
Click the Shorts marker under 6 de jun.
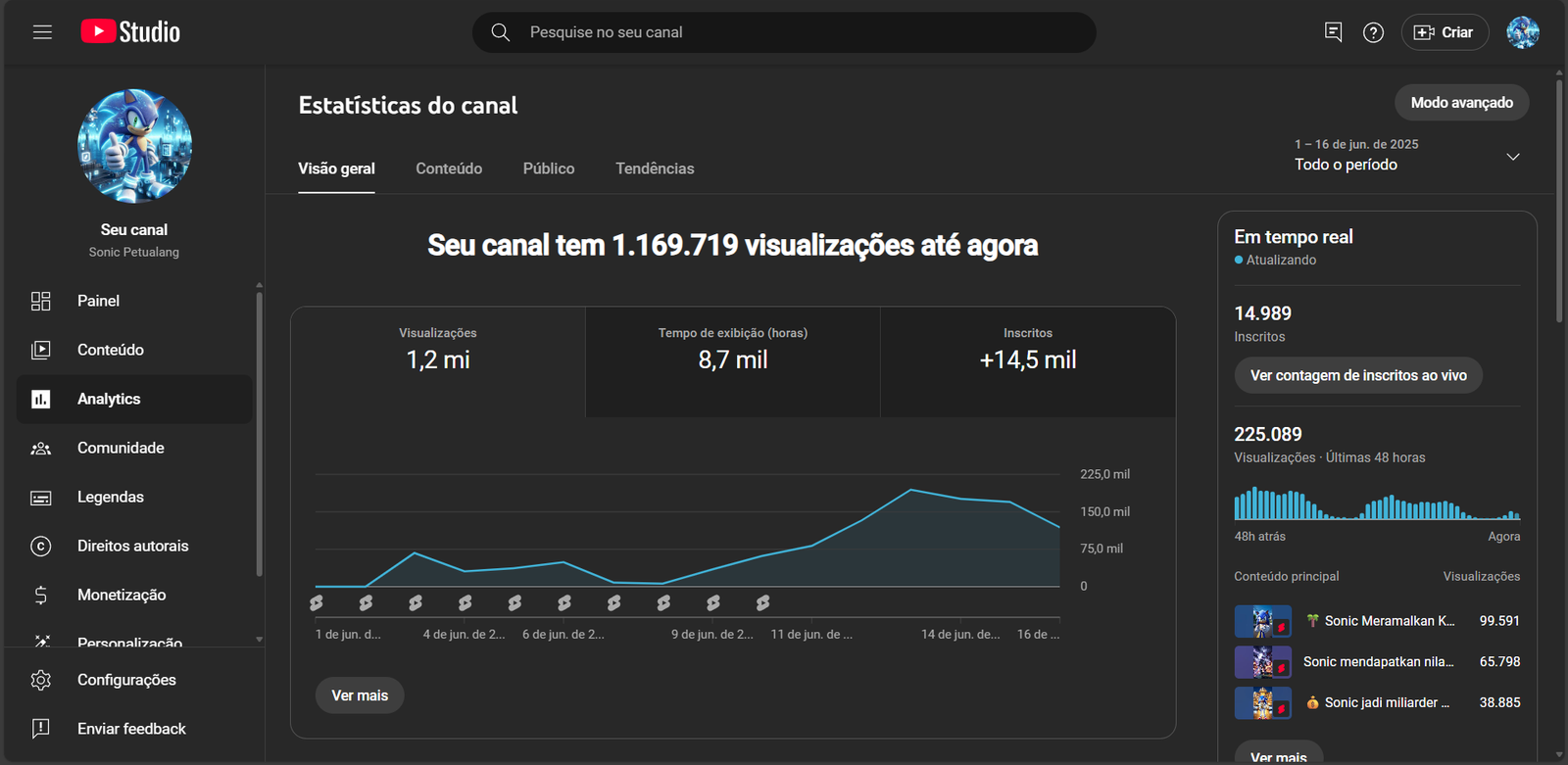pyautogui.click(x=564, y=602)
